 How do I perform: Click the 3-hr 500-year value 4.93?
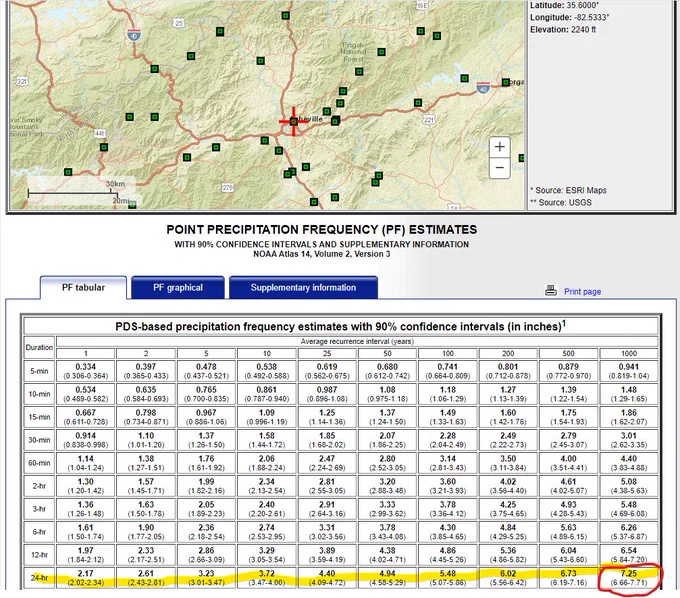click(x=569, y=505)
